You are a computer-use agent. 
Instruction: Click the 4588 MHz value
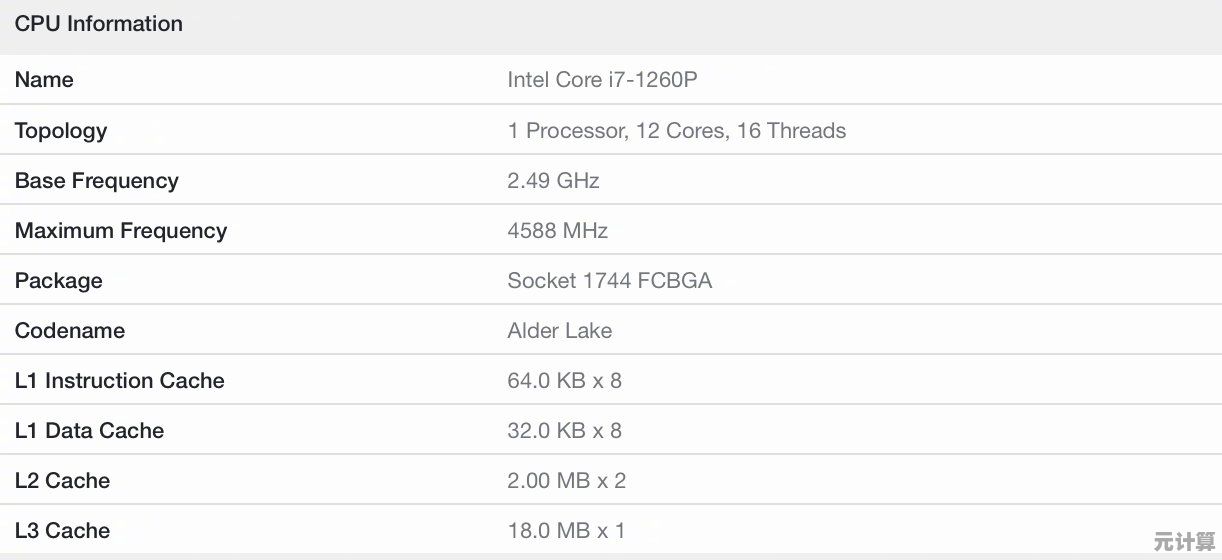tap(557, 231)
